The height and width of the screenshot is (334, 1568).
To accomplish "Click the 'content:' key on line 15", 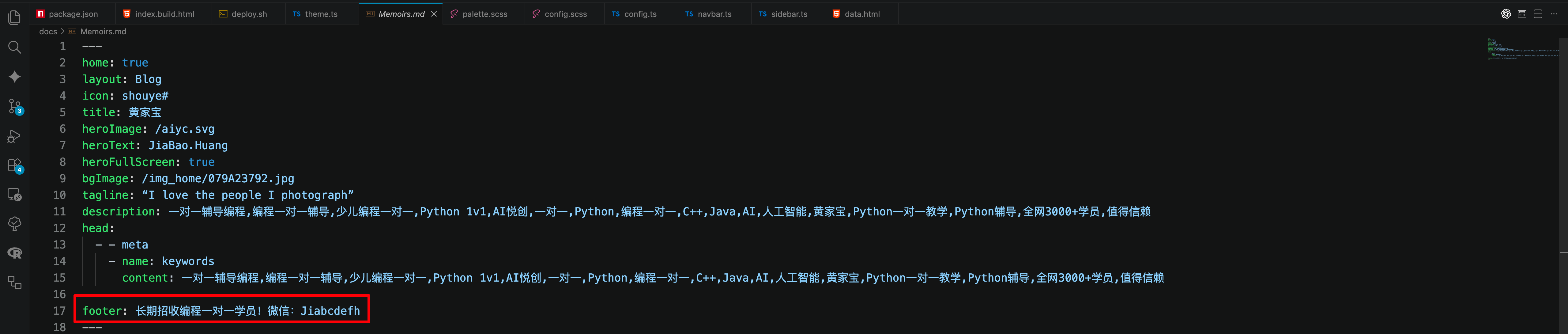I will click(x=148, y=278).
